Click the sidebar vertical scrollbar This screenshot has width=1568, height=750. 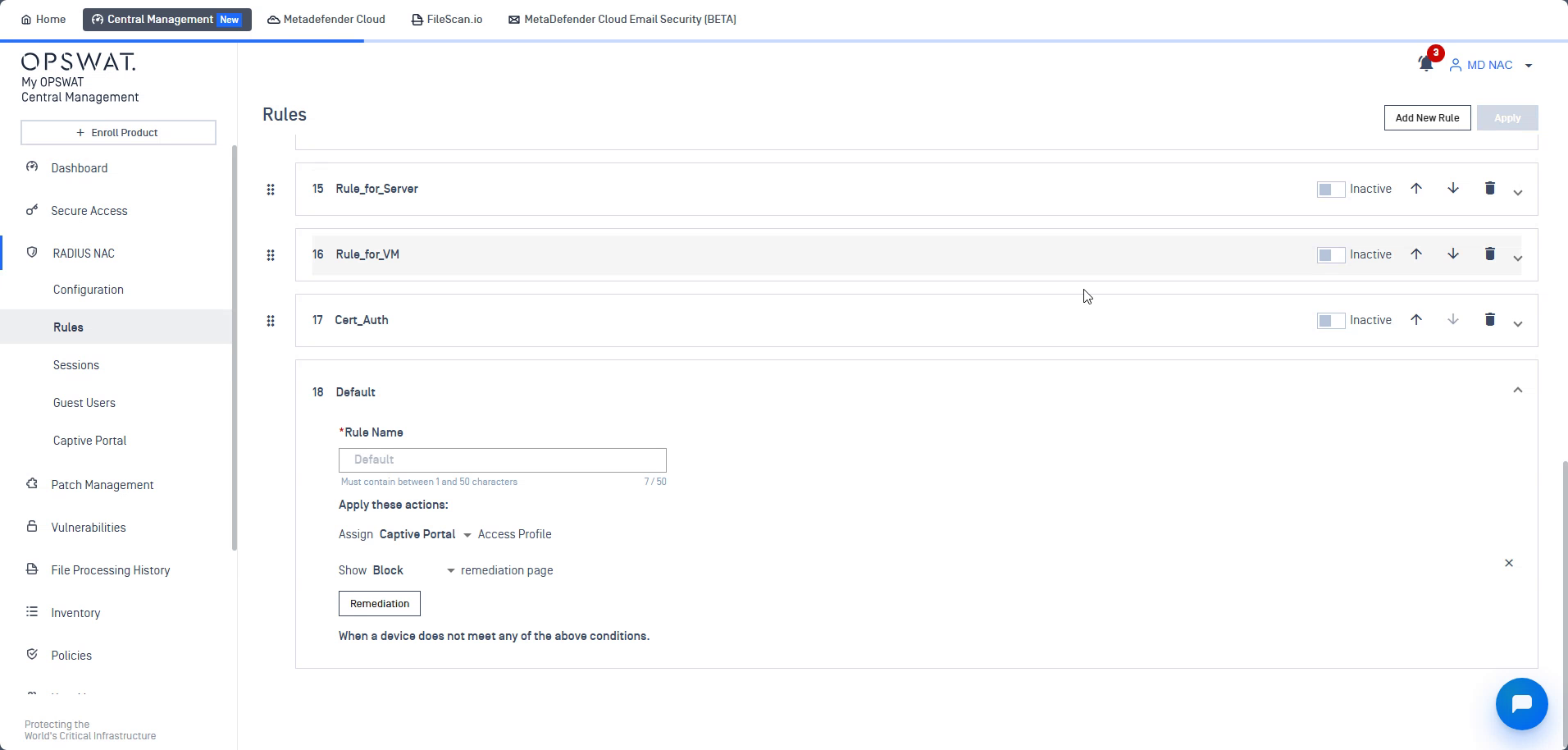(x=235, y=348)
